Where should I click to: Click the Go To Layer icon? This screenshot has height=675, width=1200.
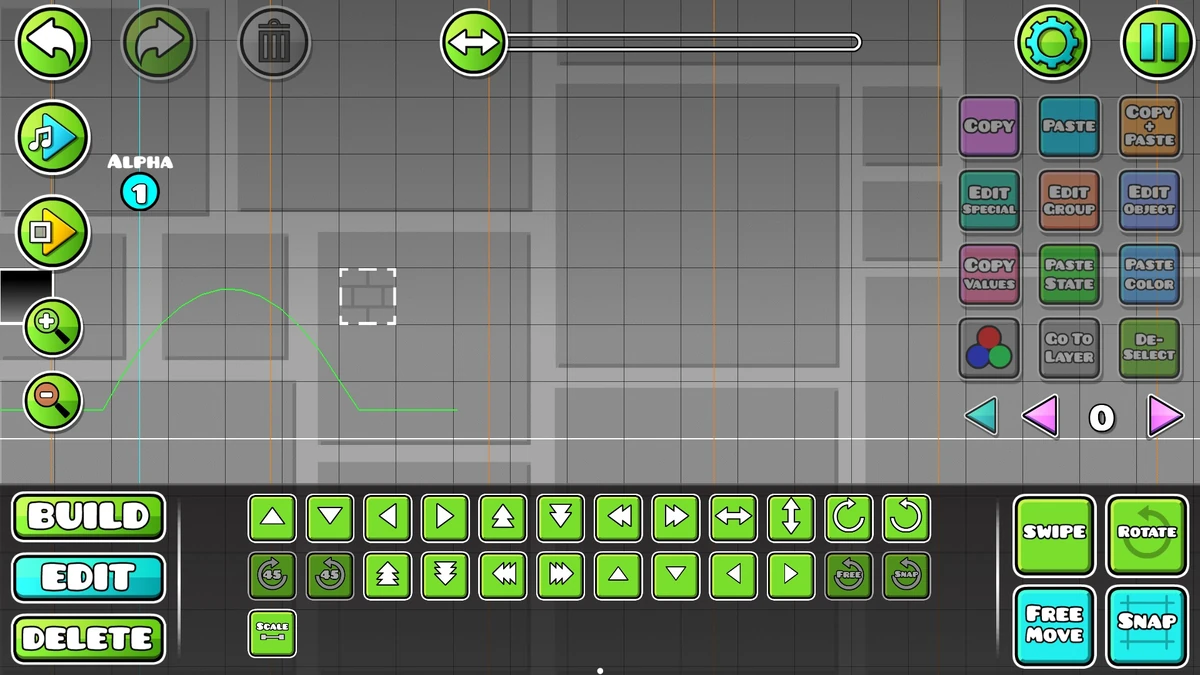(1069, 348)
